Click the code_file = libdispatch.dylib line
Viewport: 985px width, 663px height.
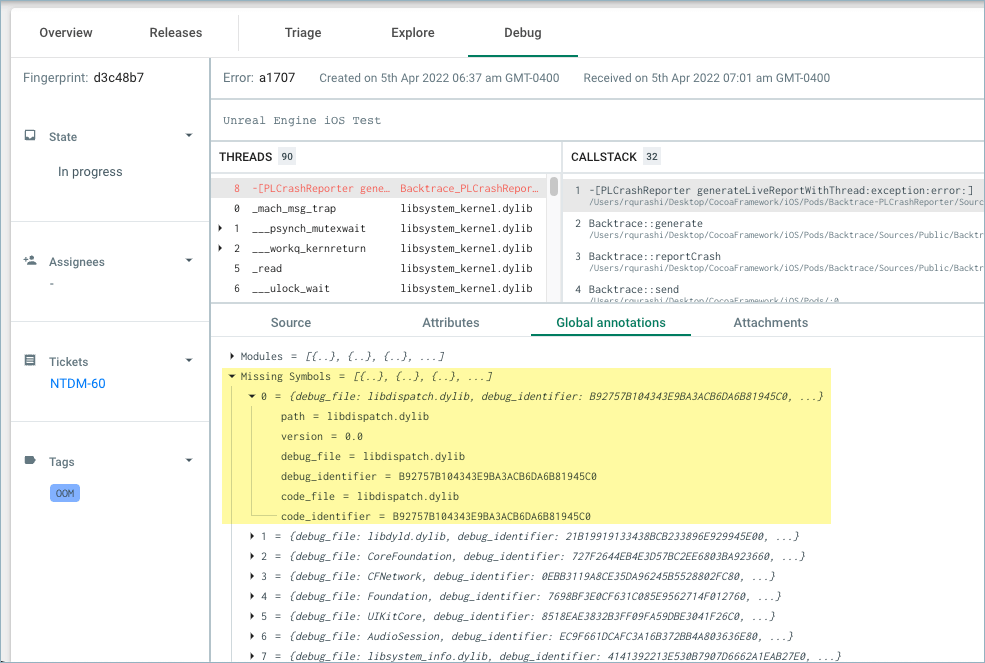(369, 496)
